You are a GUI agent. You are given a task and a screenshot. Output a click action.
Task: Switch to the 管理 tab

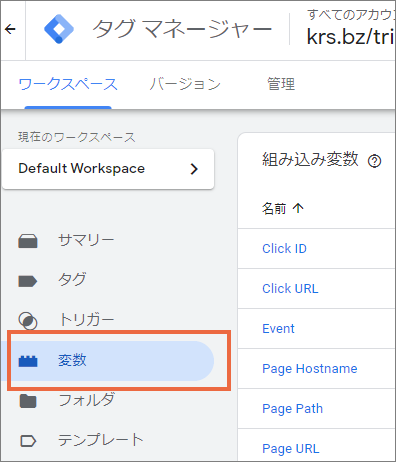click(281, 84)
